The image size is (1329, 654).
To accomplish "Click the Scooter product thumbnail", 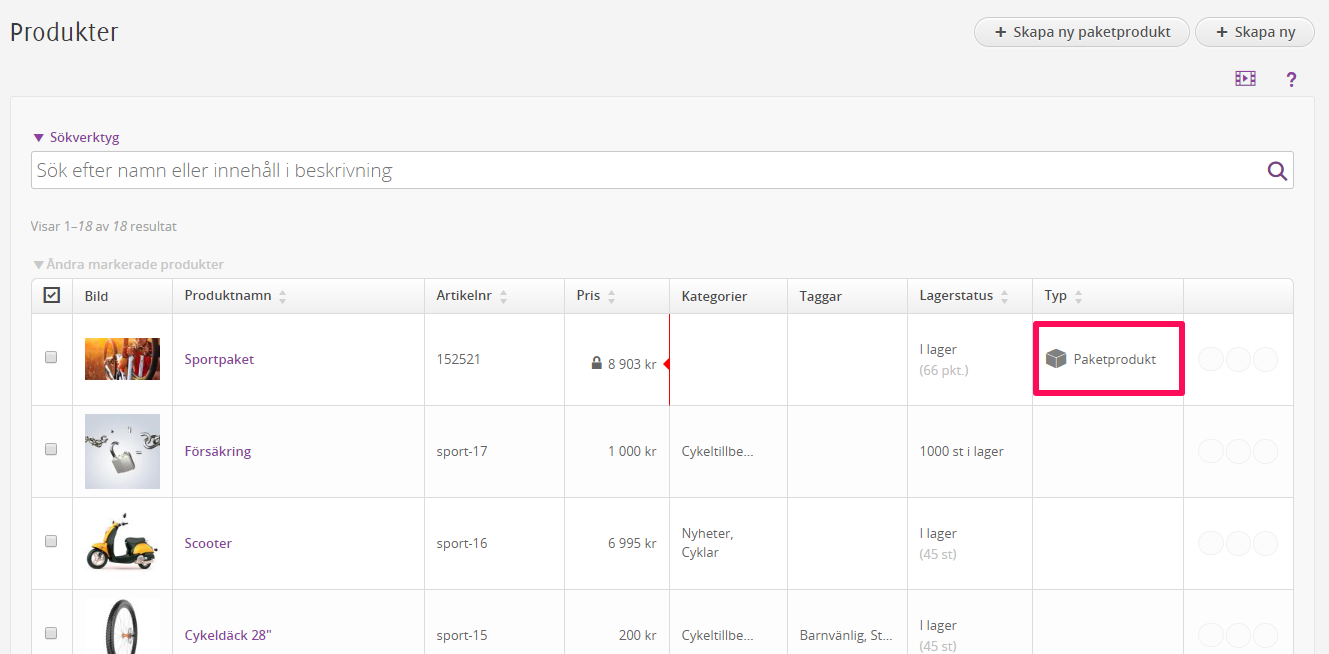I will [122, 542].
